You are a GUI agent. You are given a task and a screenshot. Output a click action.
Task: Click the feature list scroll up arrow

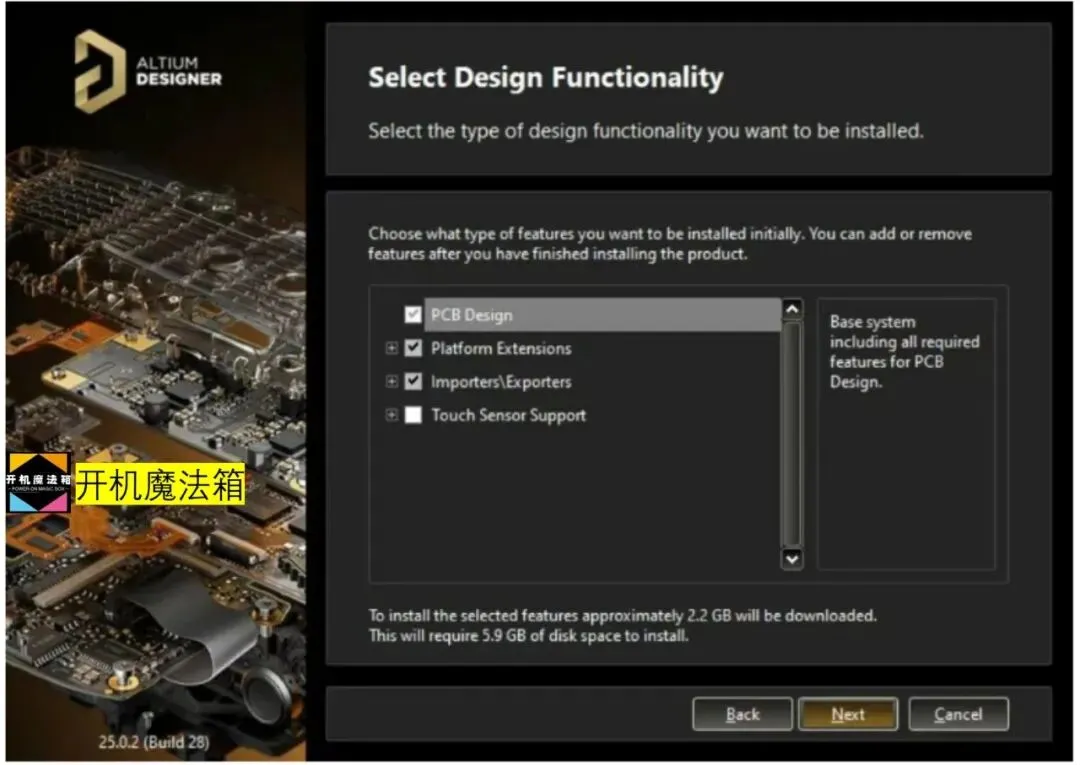(x=792, y=309)
